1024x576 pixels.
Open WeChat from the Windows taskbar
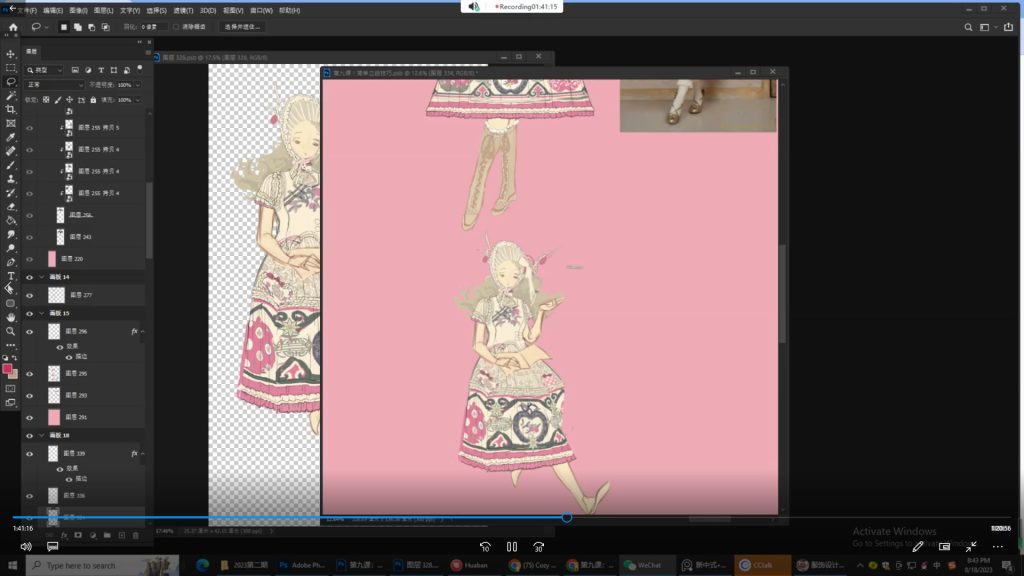click(643, 566)
